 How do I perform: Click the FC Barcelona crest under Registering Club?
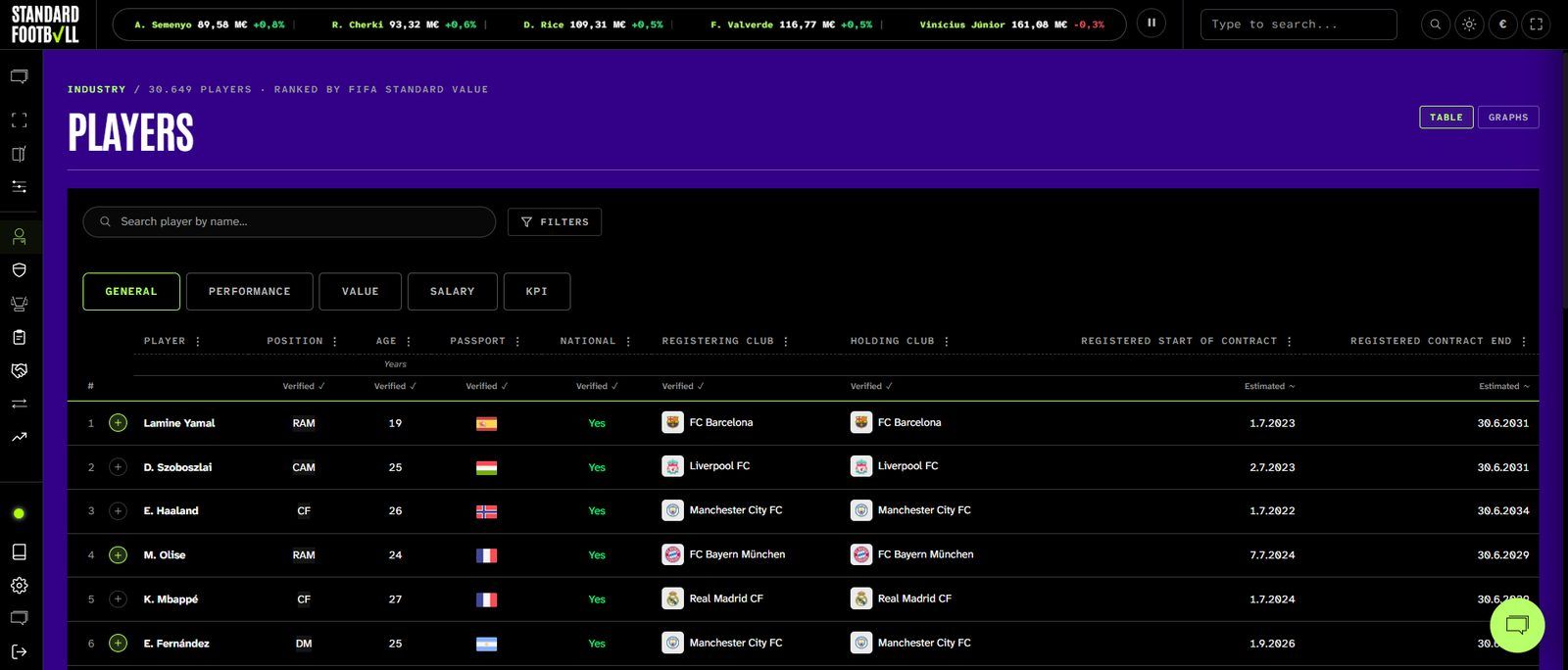coord(672,422)
